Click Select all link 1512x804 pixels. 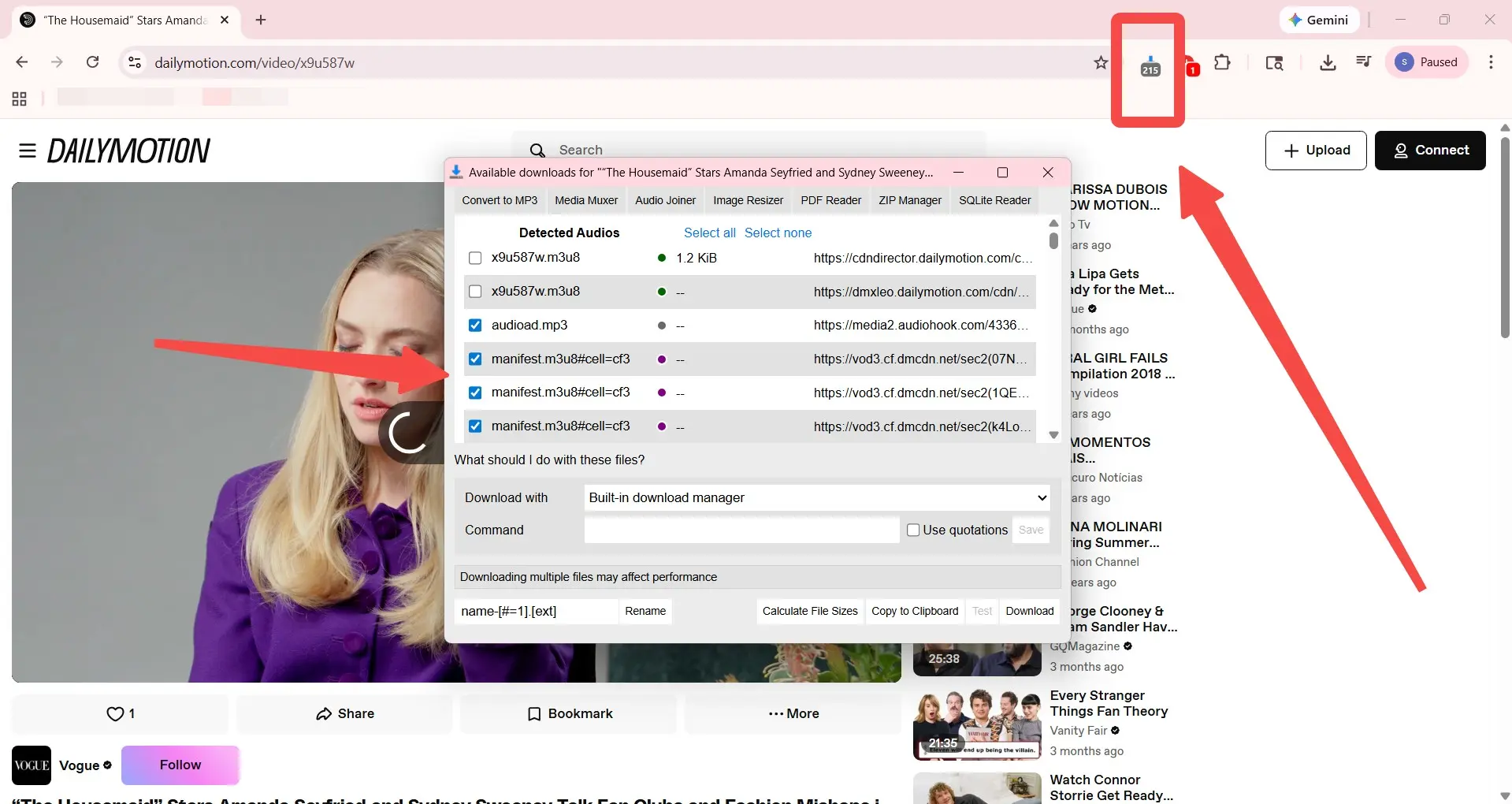(x=709, y=233)
